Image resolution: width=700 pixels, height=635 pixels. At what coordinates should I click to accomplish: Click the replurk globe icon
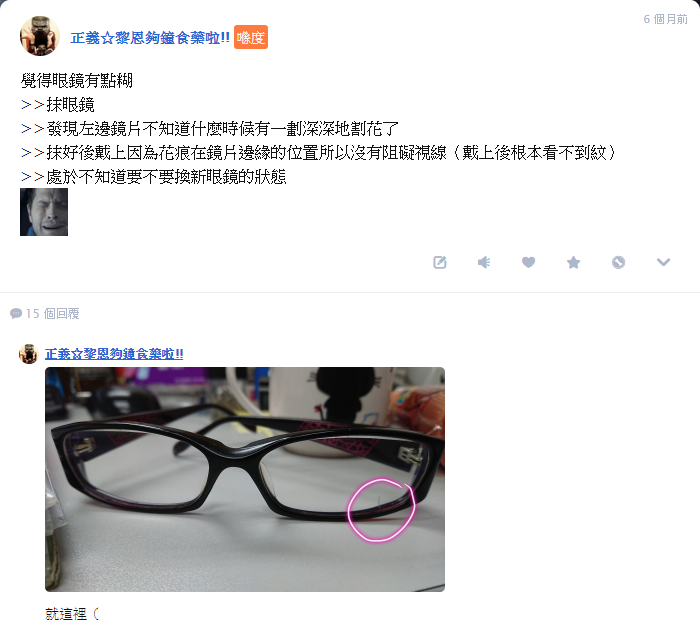pos(618,262)
